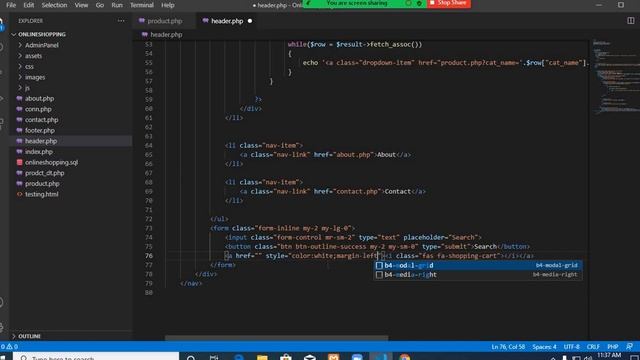Open the Go menu

(100, 5)
